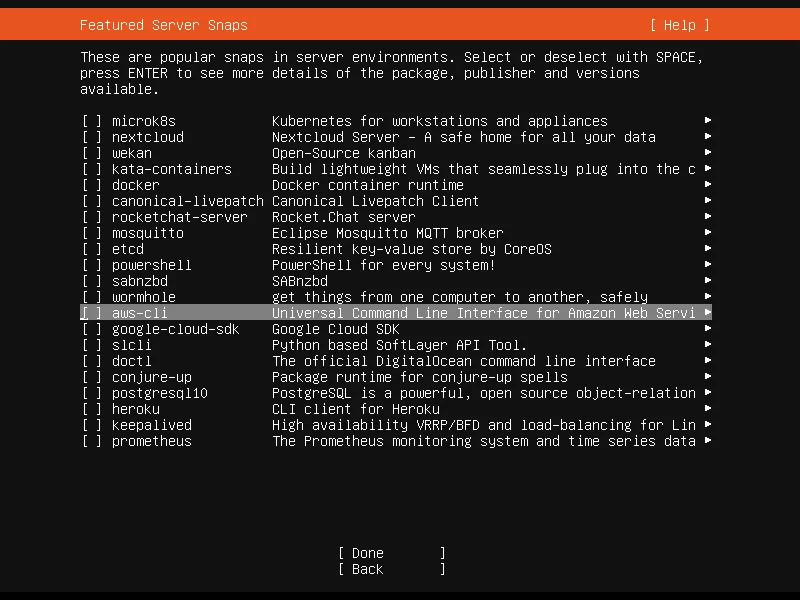800x600 pixels.
Task: Expand details arrow for microk8s
Action: (x=708, y=120)
